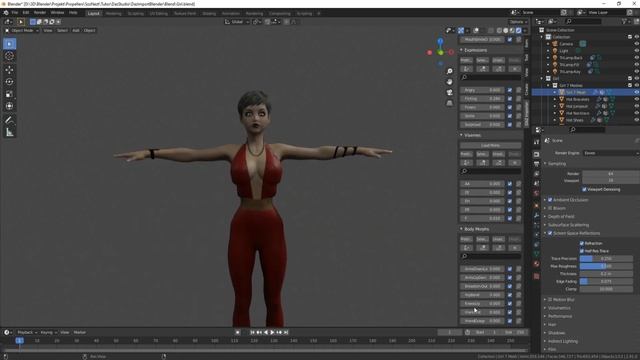Image resolution: width=640 pixels, height=360 pixels.
Task: Open the File menu
Action: coord(15,13)
